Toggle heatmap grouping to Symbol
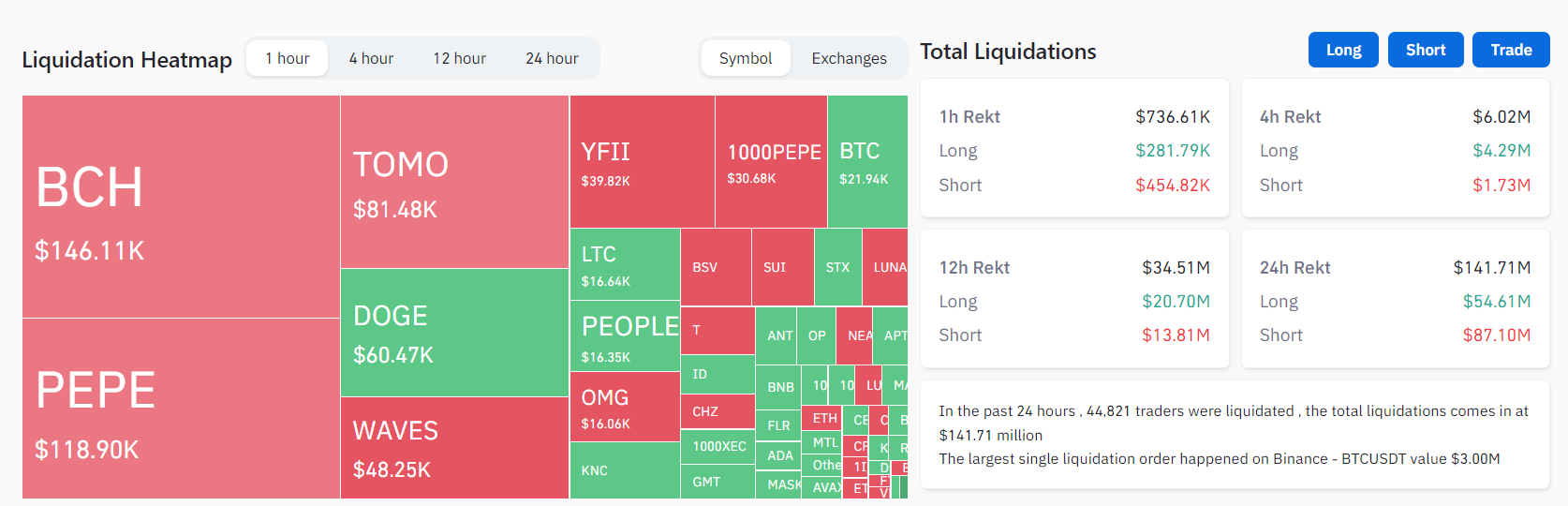 (x=746, y=58)
